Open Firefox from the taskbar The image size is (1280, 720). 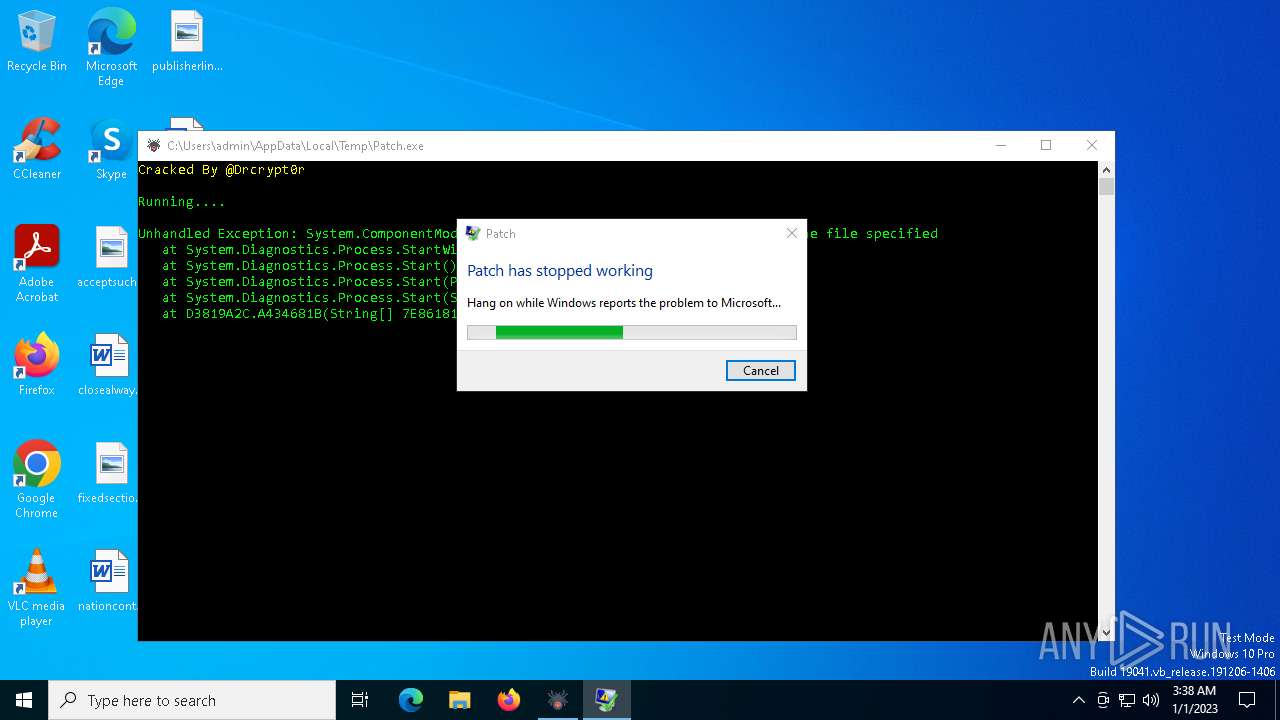[509, 700]
